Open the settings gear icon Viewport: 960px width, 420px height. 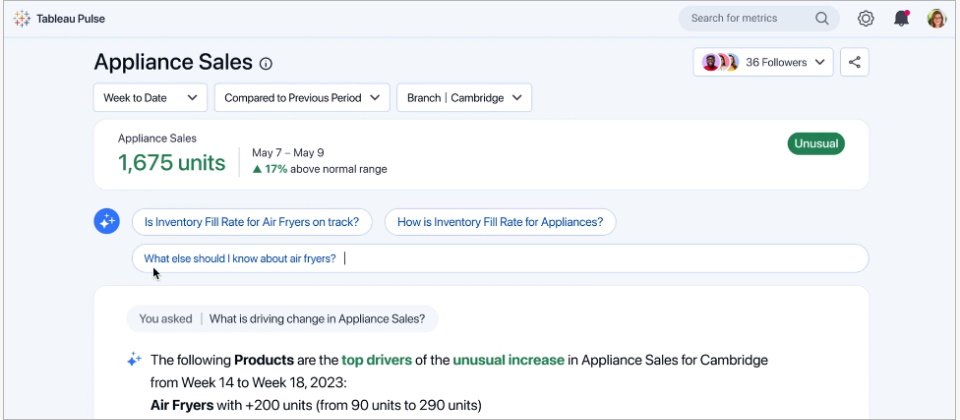point(865,18)
